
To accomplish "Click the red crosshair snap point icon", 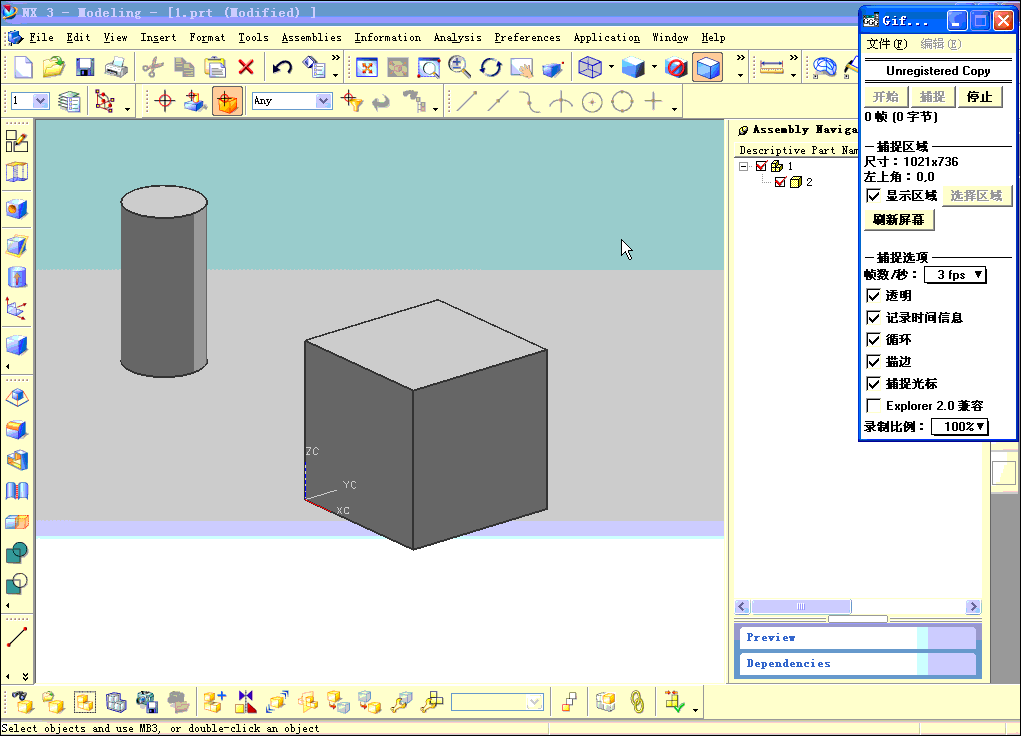I will click(x=165, y=101).
